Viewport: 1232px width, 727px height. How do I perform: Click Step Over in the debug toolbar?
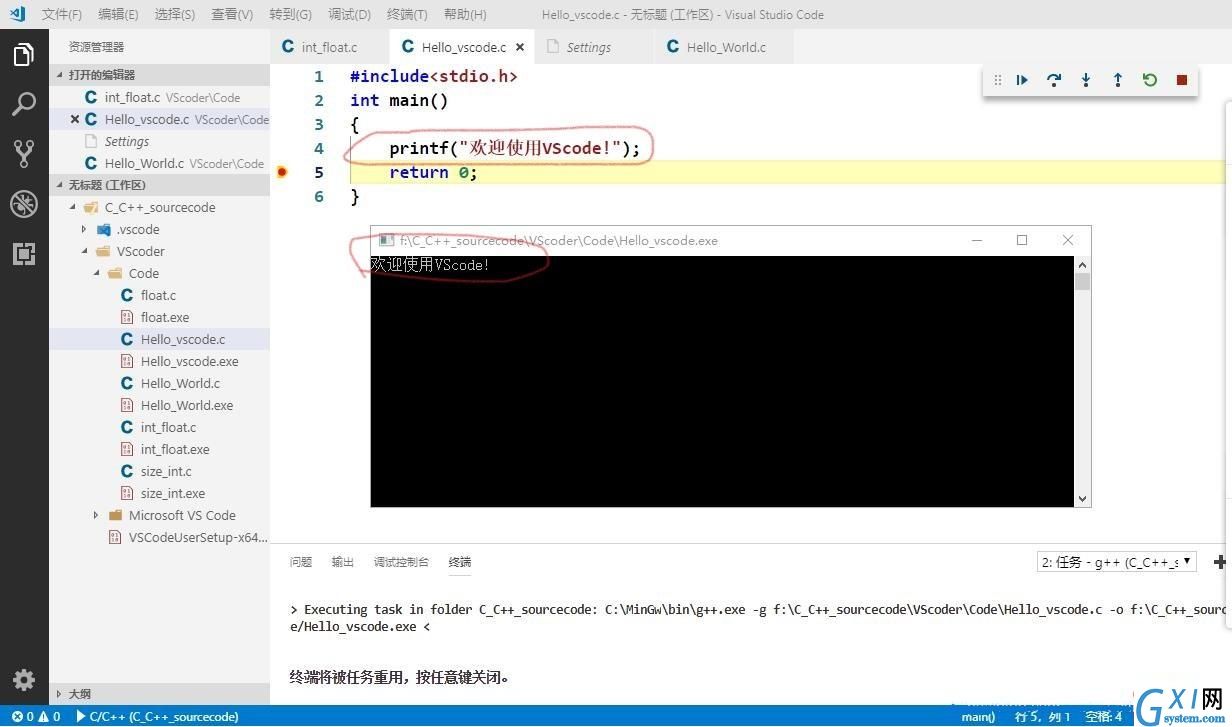[x=1054, y=80]
